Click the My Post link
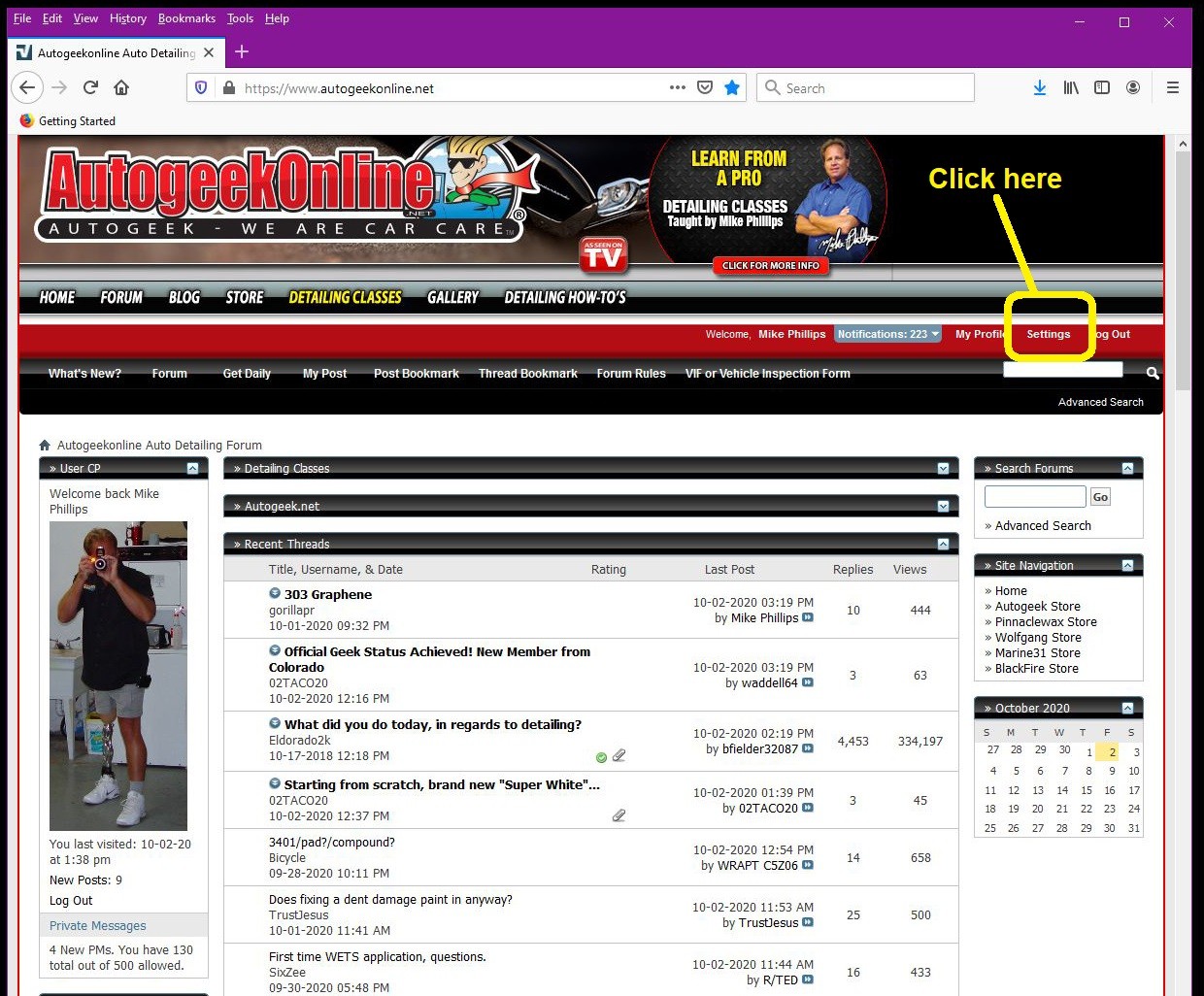Image resolution: width=1204 pixels, height=996 pixels. pos(324,373)
